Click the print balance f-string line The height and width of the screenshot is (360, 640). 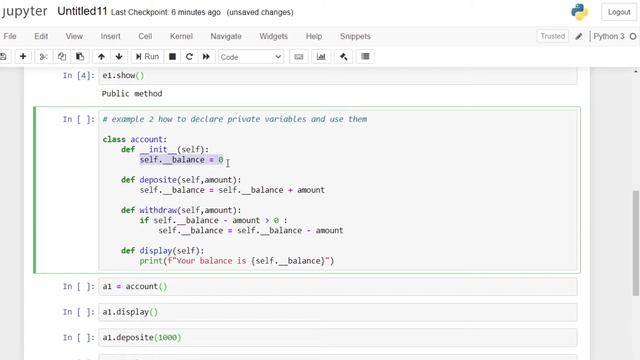(237, 261)
